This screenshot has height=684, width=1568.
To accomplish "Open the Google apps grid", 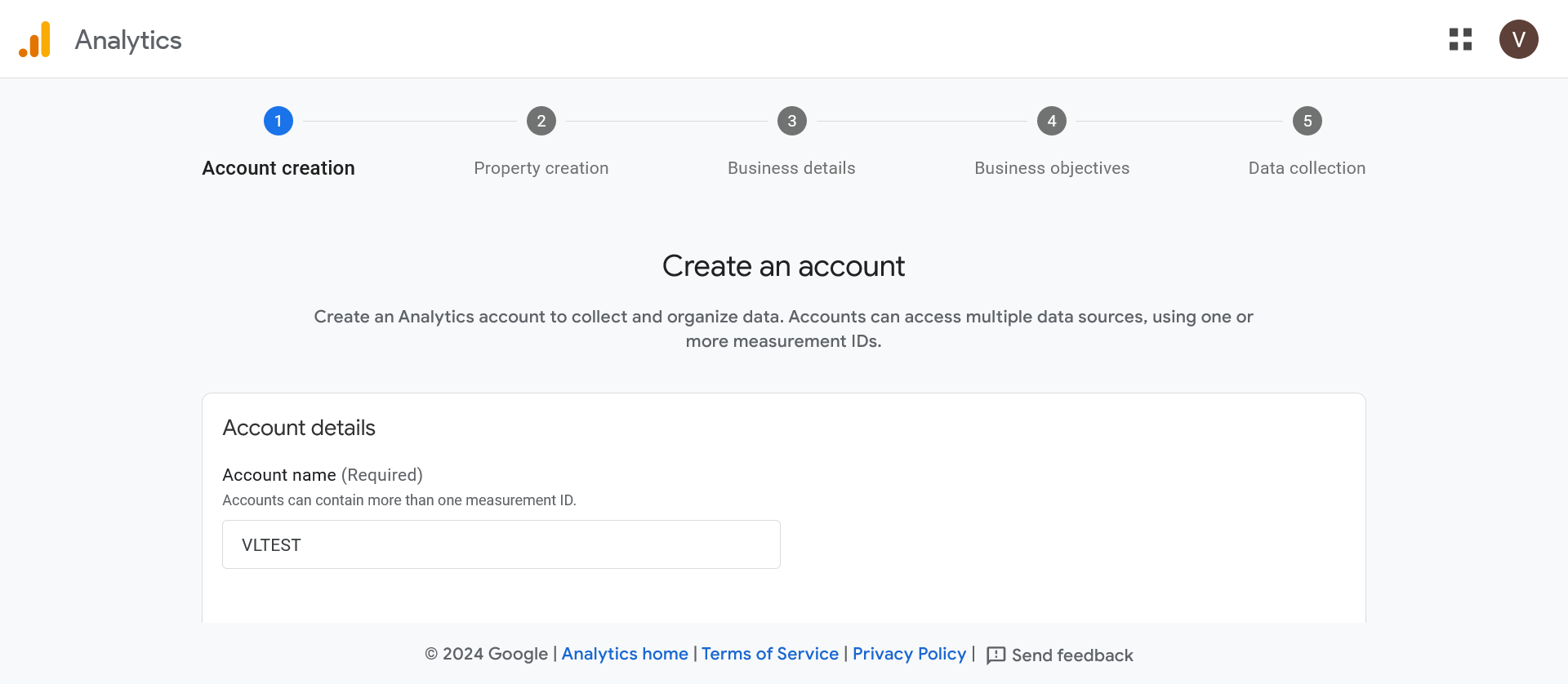I will click(x=1460, y=39).
